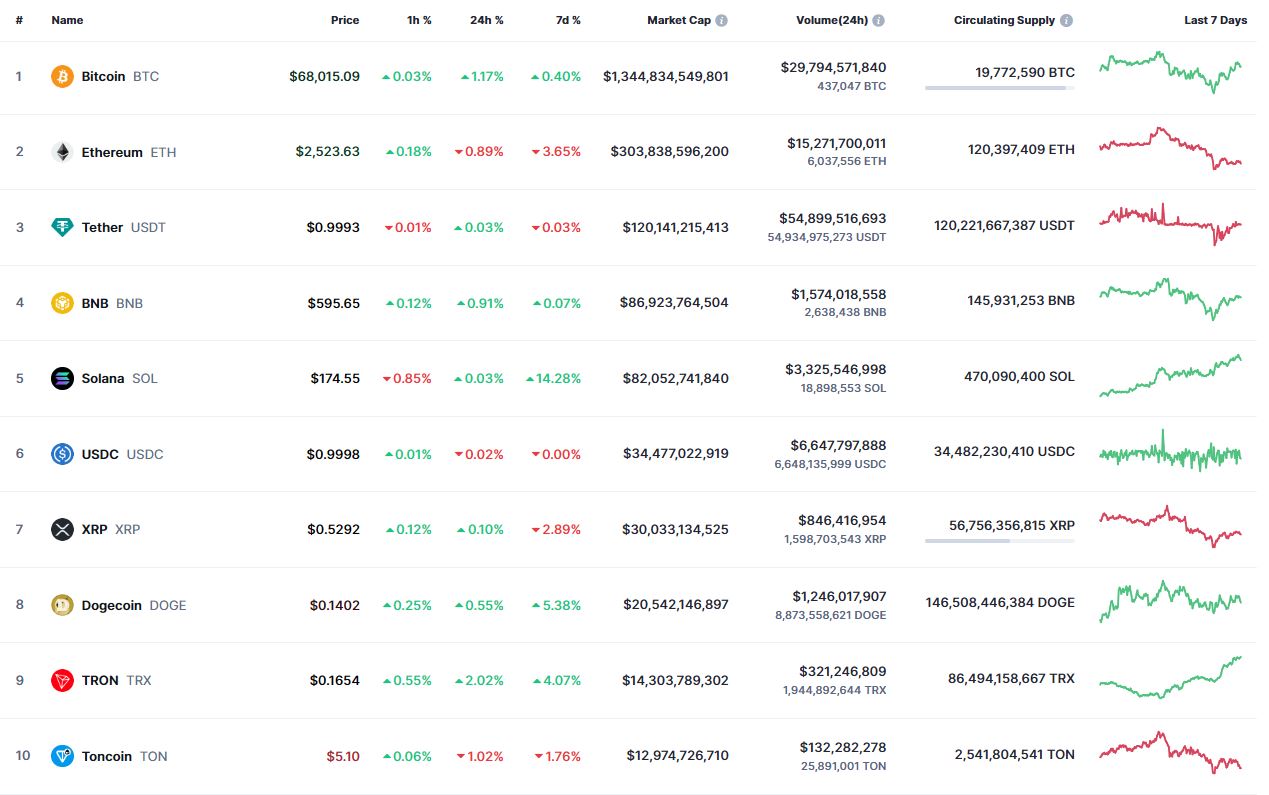This screenshot has height=795, width=1269.
Task: Click Solana's 7d change 14.28%
Action: click(553, 378)
